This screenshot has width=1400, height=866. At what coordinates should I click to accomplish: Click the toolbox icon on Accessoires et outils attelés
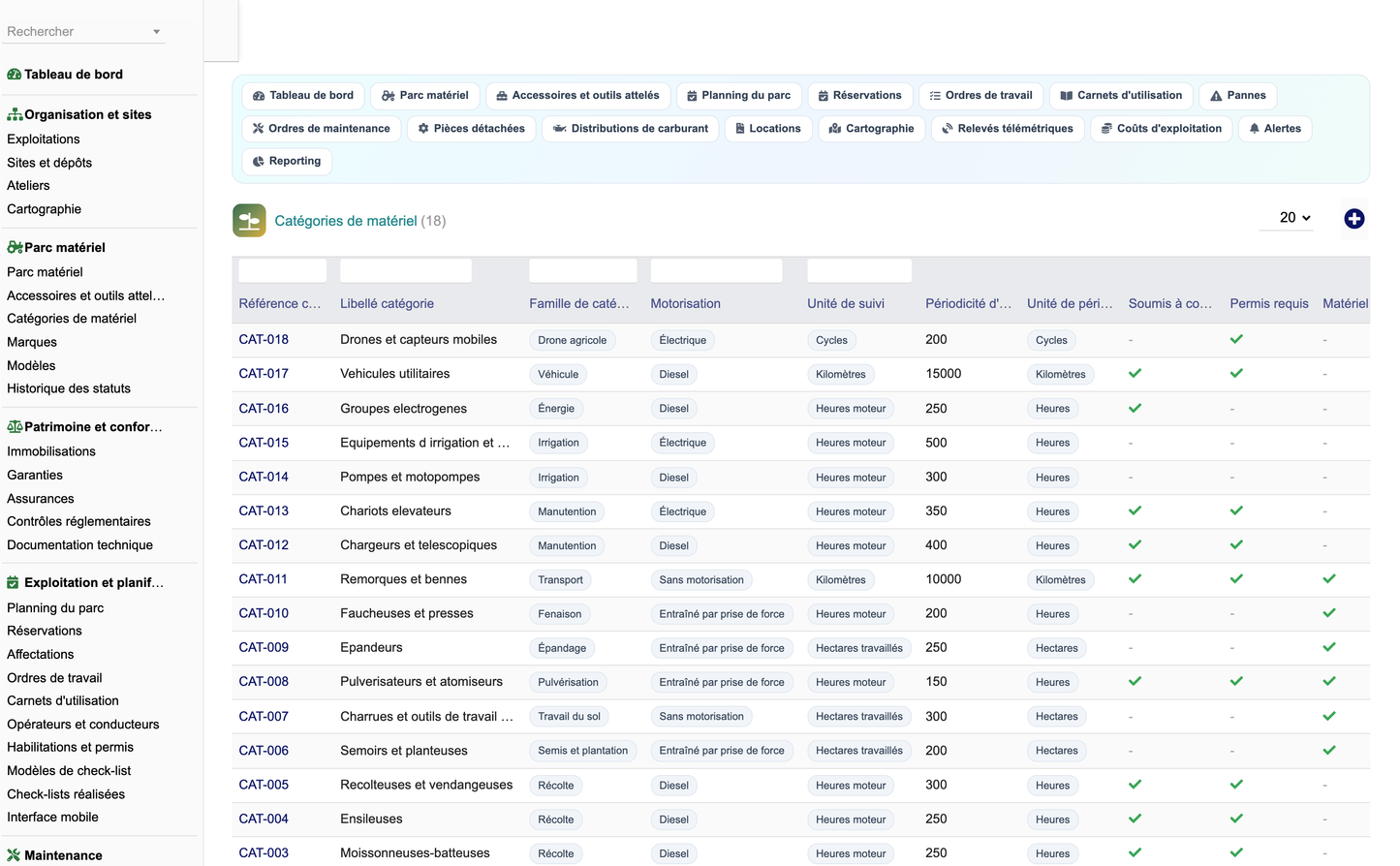(x=502, y=96)
